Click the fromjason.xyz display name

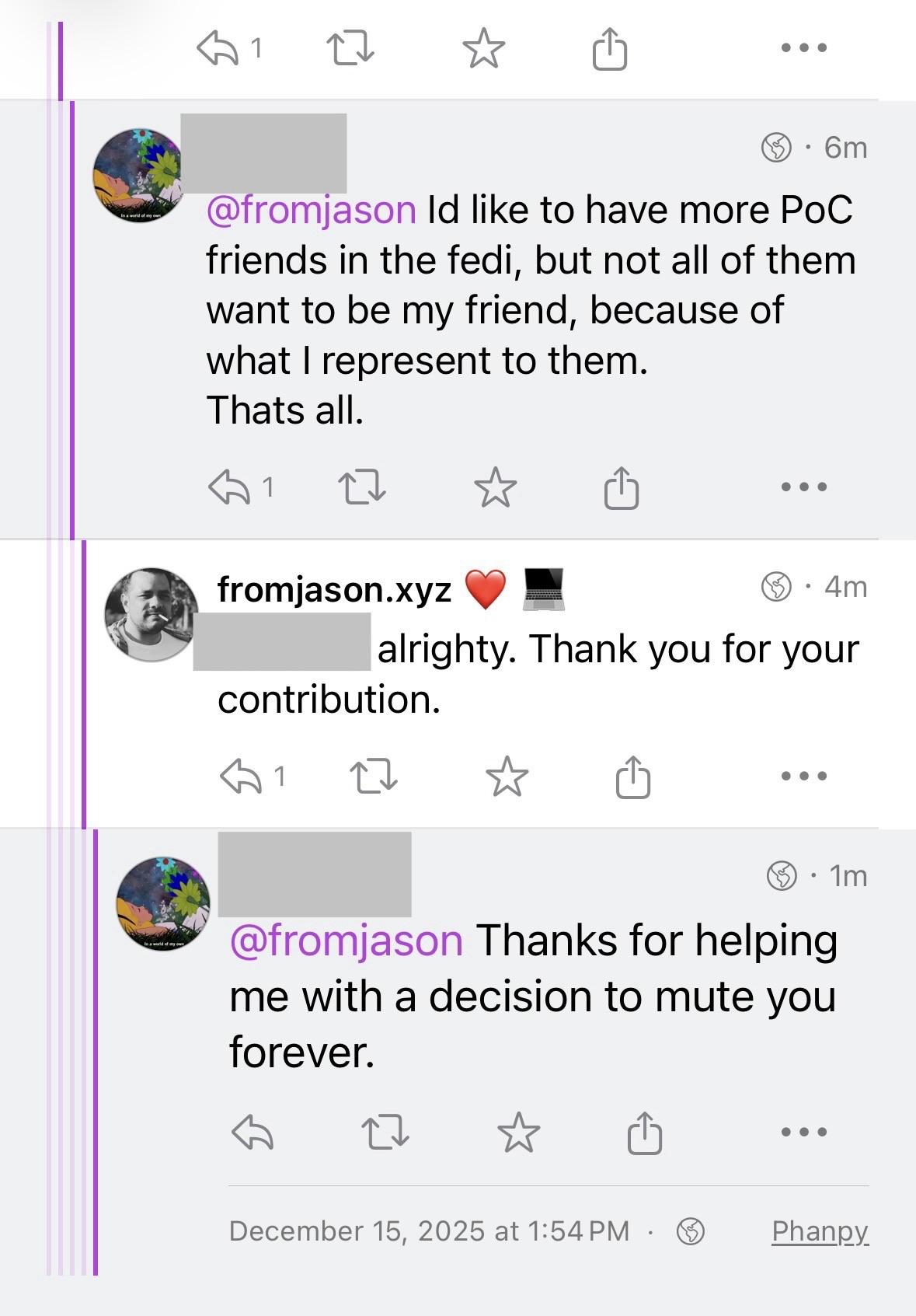coord(334,589)
